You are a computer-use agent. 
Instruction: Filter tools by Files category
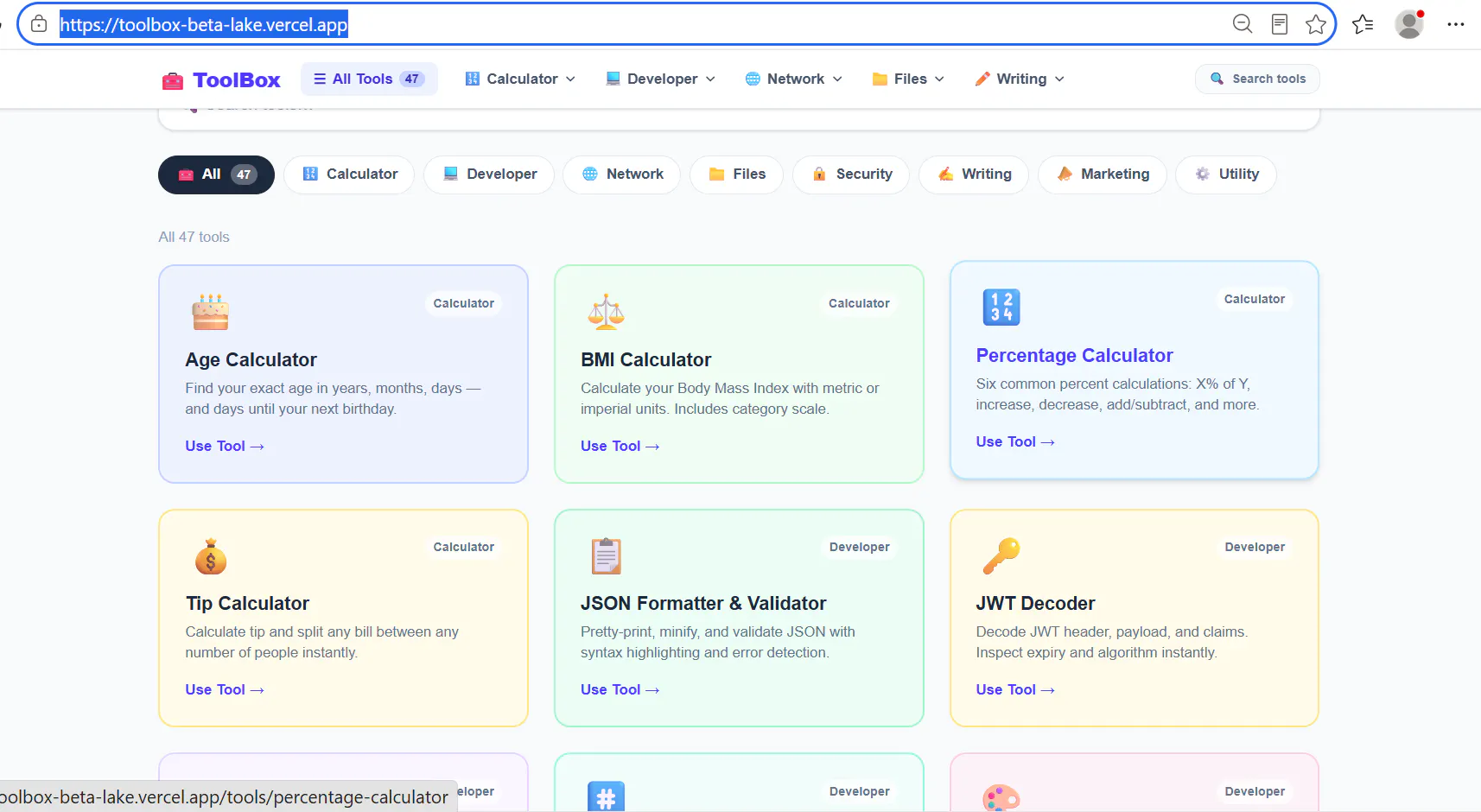736,174
